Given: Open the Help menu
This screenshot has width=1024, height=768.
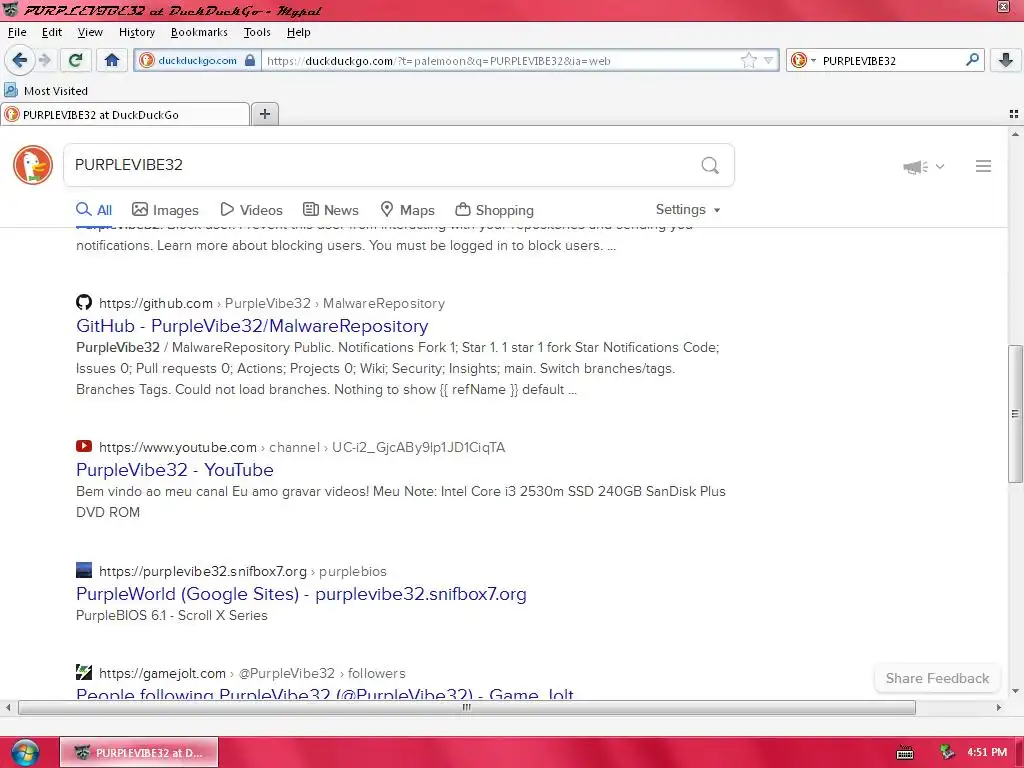Looking at the screenshot, I should pyautogui.click(x=298, y=32).
